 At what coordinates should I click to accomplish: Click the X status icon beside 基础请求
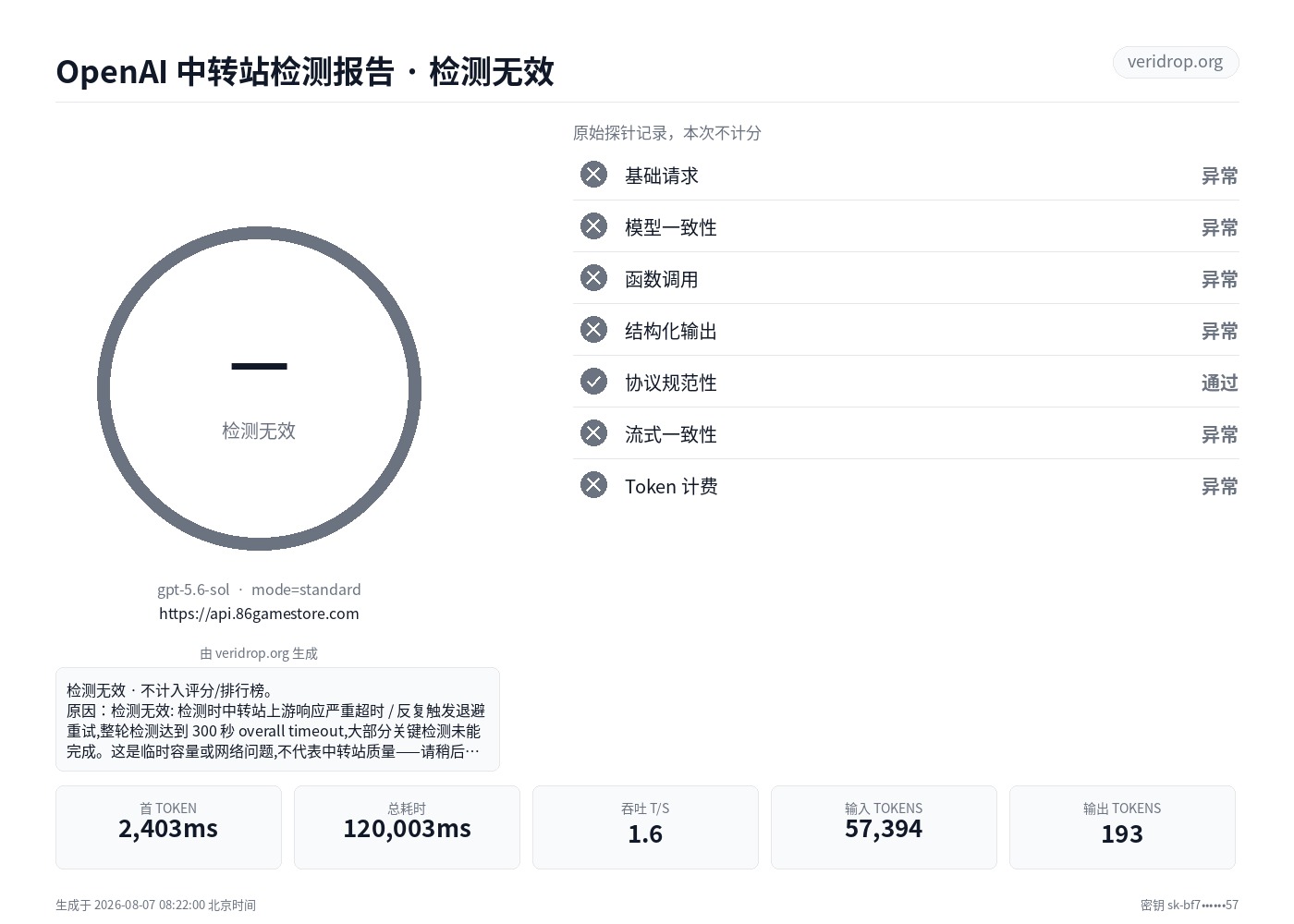593,175
